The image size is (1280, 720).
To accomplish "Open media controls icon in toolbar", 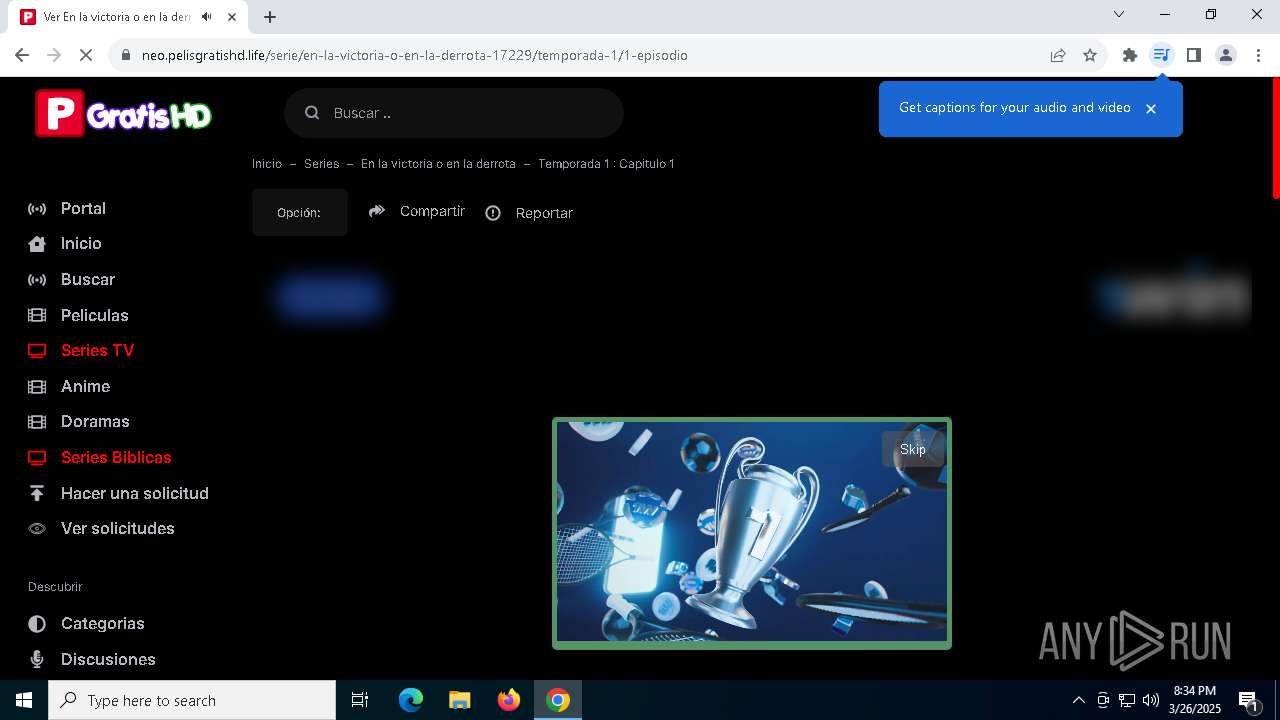I will [1161, 55].
